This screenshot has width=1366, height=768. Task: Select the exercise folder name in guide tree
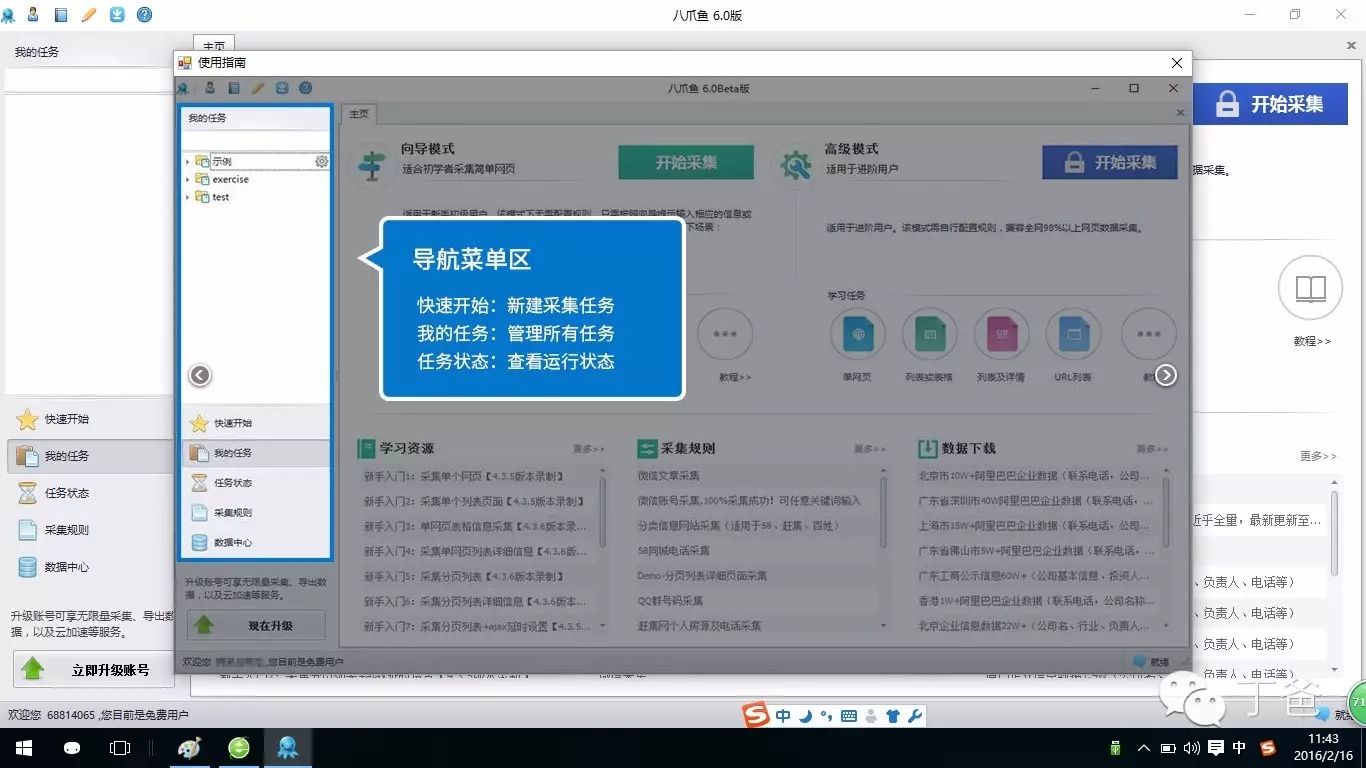(x=230, y=180)
